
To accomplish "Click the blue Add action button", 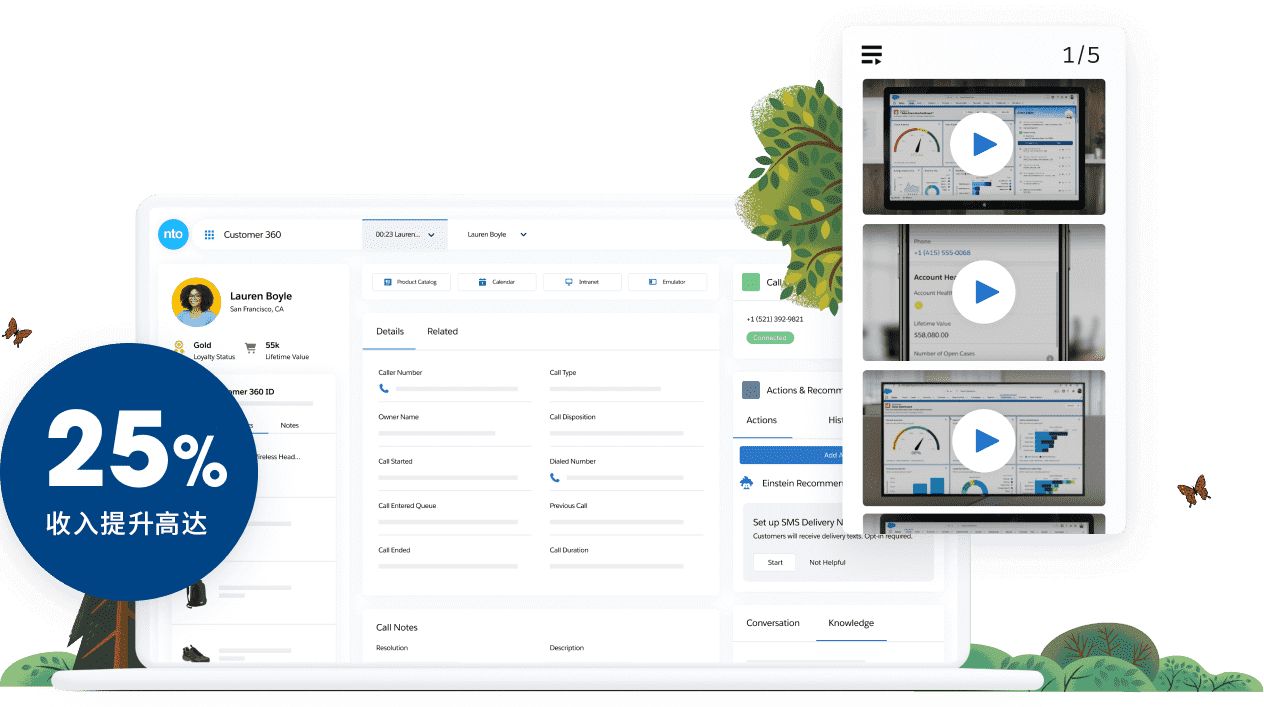I will coord(791,455).
